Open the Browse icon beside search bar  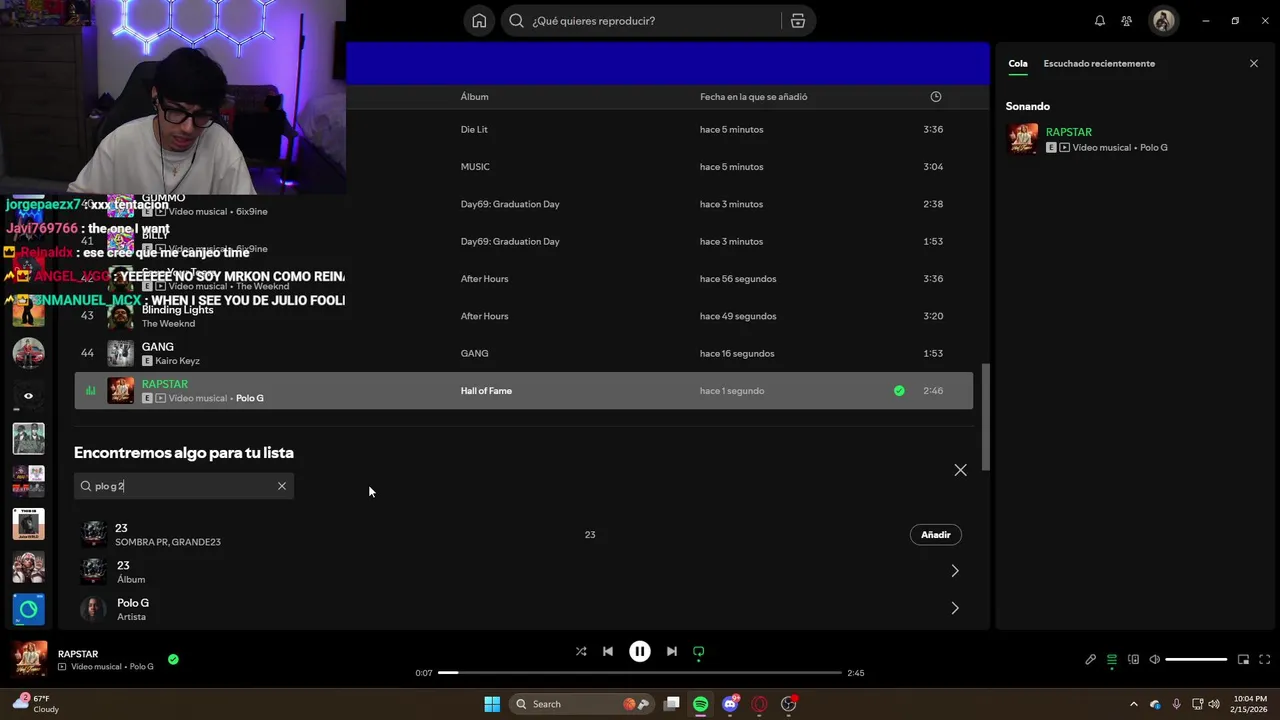798,21
